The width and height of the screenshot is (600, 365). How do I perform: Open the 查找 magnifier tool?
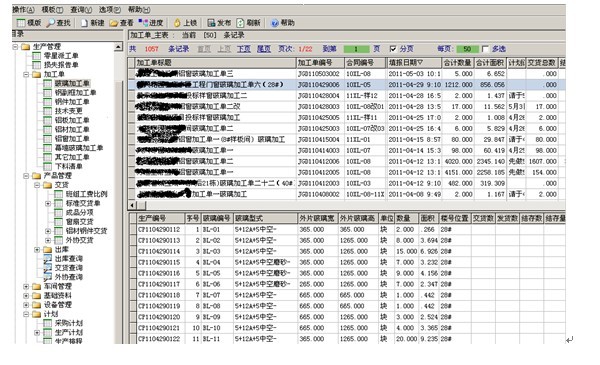pos(51,23)
